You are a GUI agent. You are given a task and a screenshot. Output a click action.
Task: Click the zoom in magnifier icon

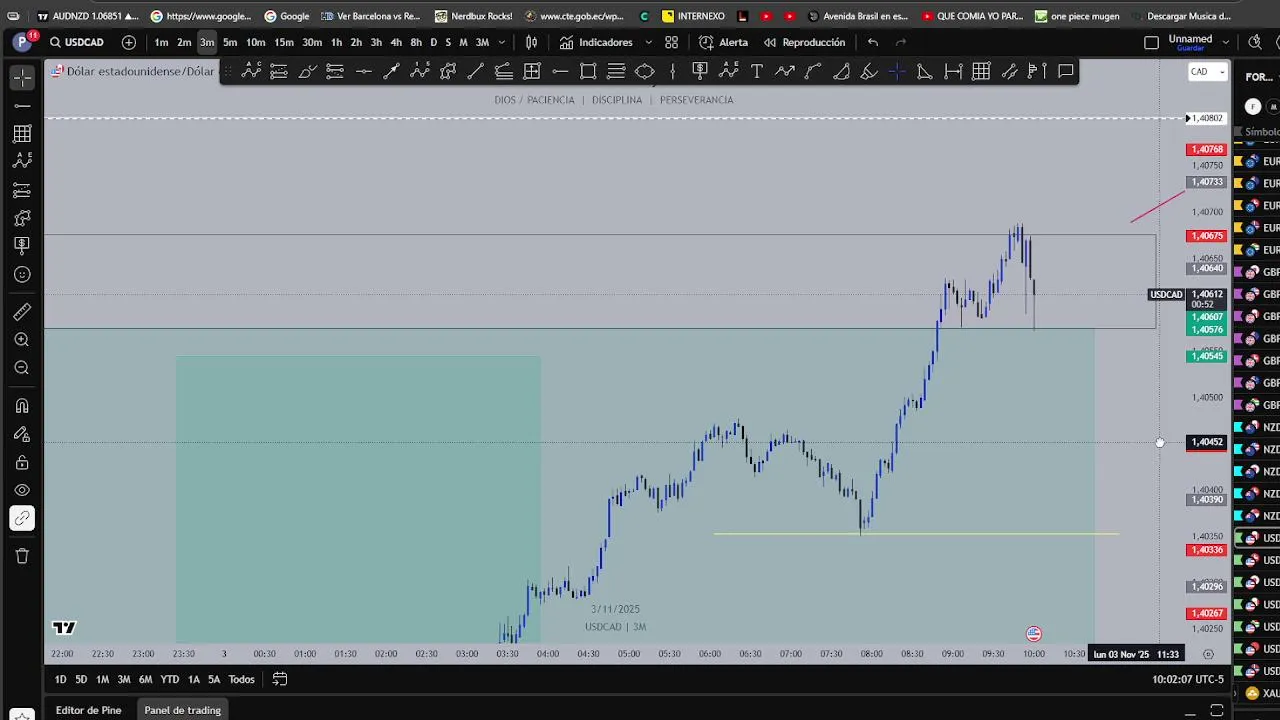click(22, 340)
